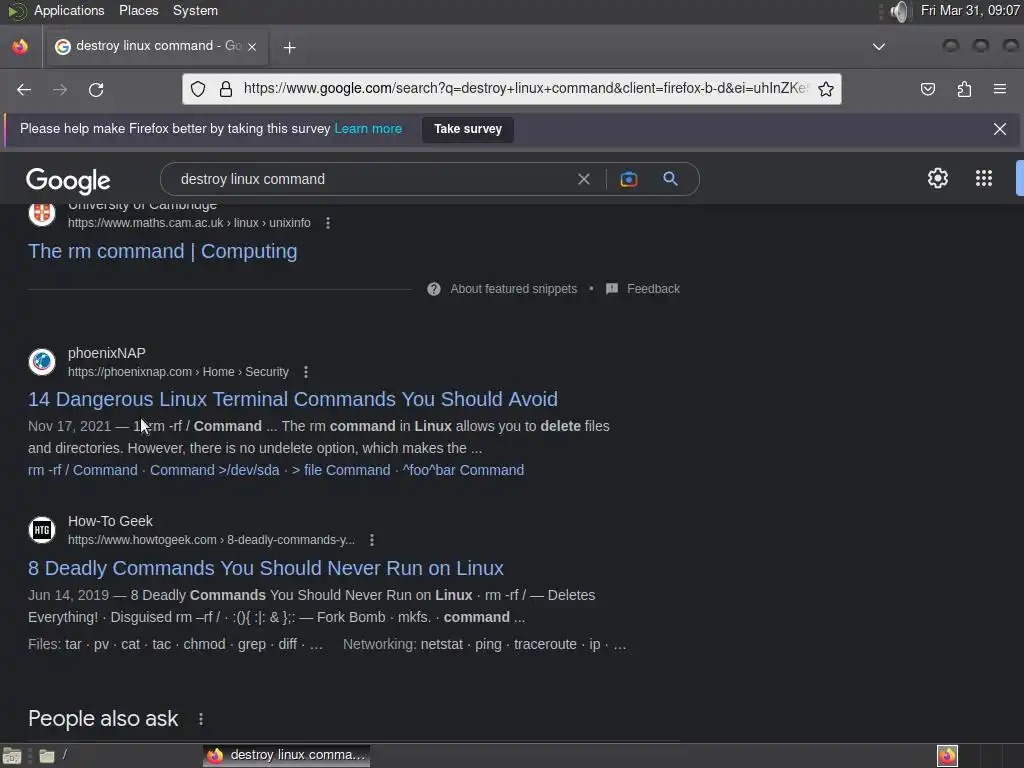Open the Extensions puzzle icon

[x=964, y=89]
